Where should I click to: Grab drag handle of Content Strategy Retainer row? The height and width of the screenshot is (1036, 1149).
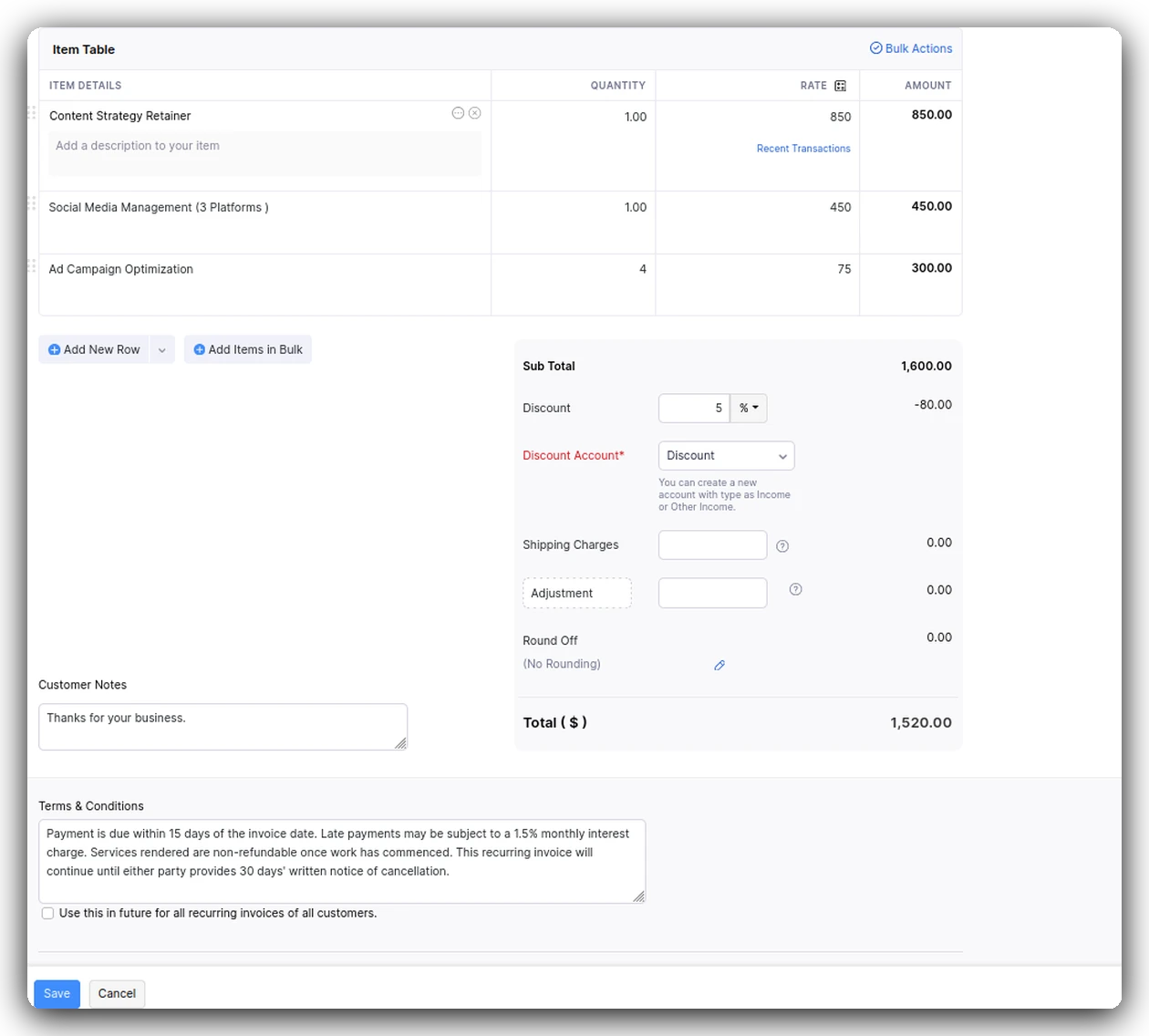point(31,112)
